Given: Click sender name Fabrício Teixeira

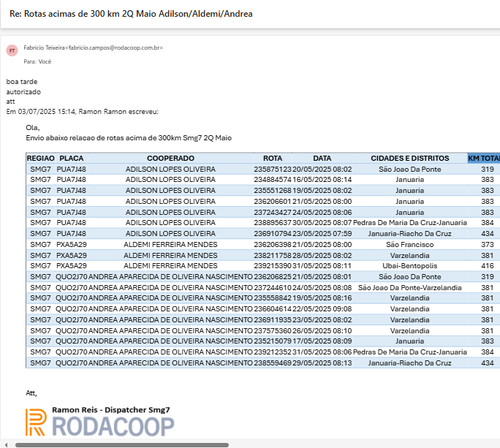Looking at the screenshot, I should tap(44, 48).
